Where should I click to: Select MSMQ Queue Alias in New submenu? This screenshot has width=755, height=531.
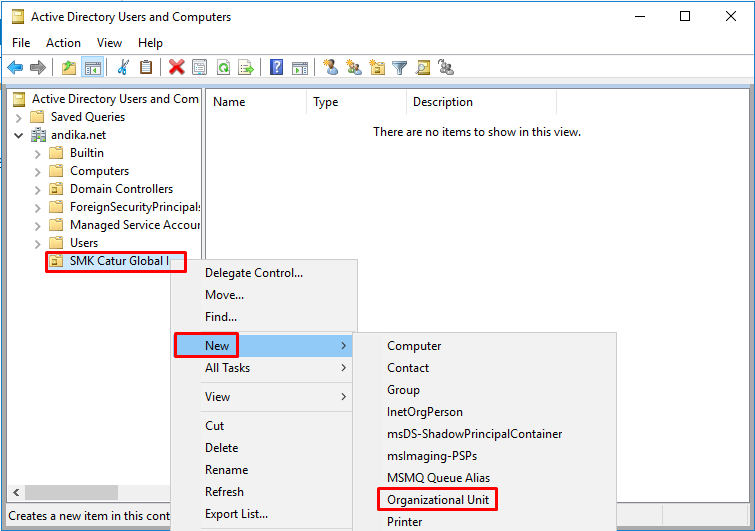tap(484, 478)
